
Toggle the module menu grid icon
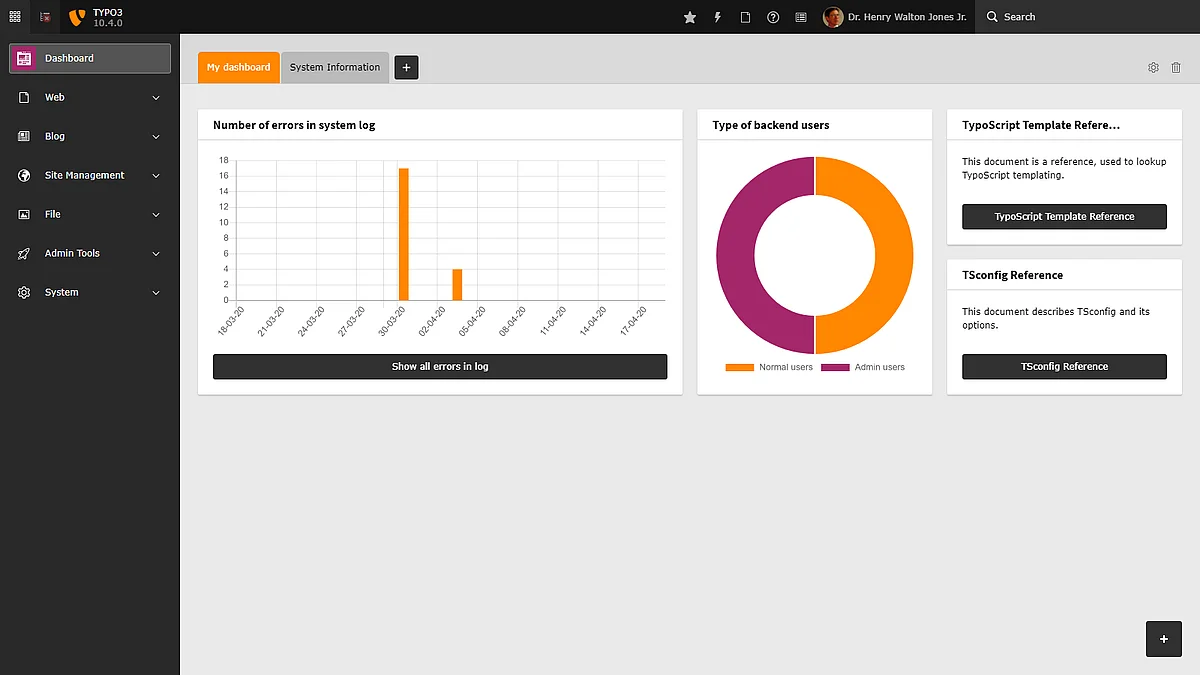point(15,17)
